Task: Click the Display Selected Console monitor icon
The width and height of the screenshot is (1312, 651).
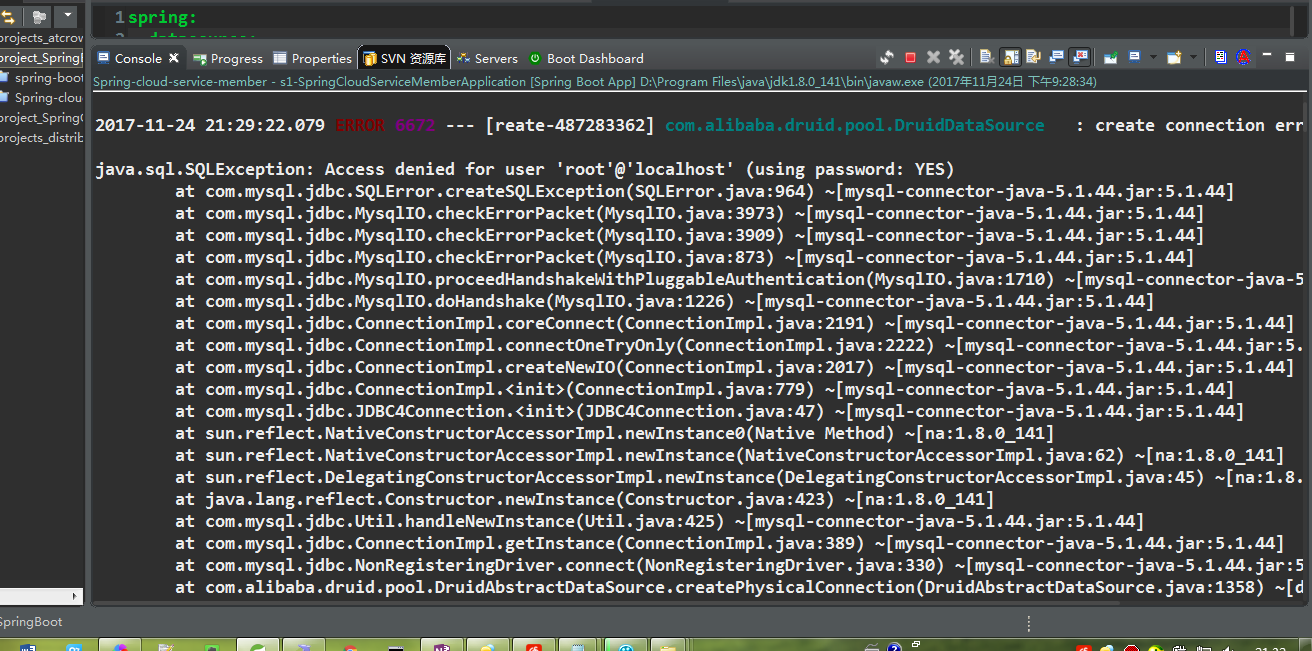Action: click(1133, 57)
